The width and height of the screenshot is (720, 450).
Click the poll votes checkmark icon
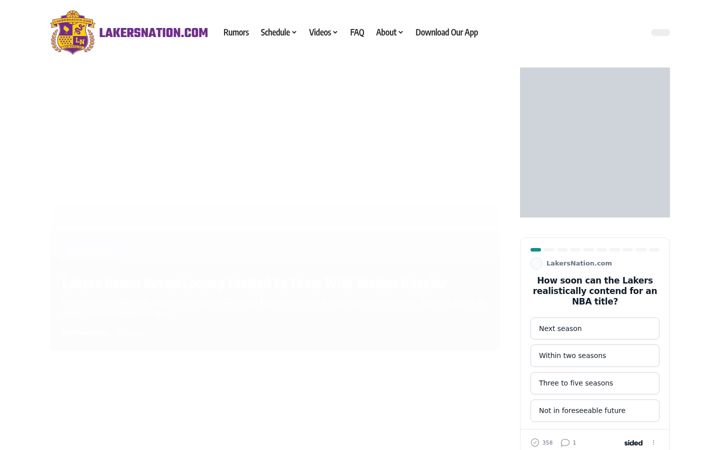tap(534, 443)
